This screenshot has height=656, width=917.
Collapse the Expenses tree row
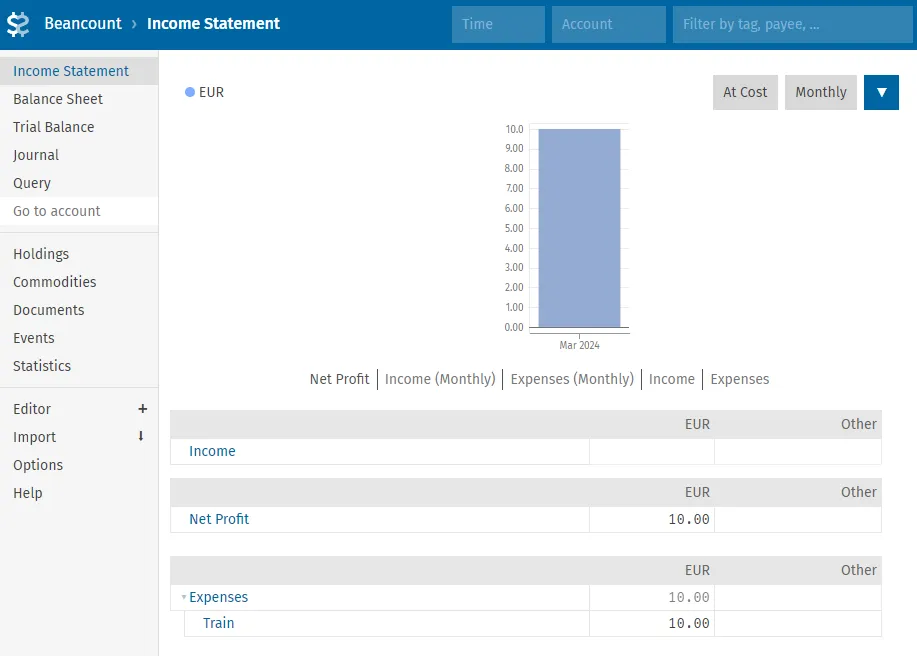[184, 598]
